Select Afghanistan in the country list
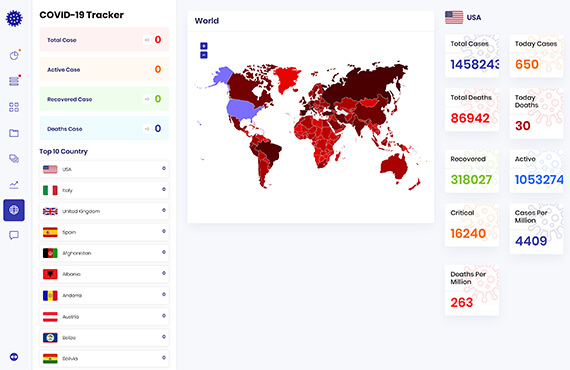Screen dimensions: 570x370 click(104, 253)
